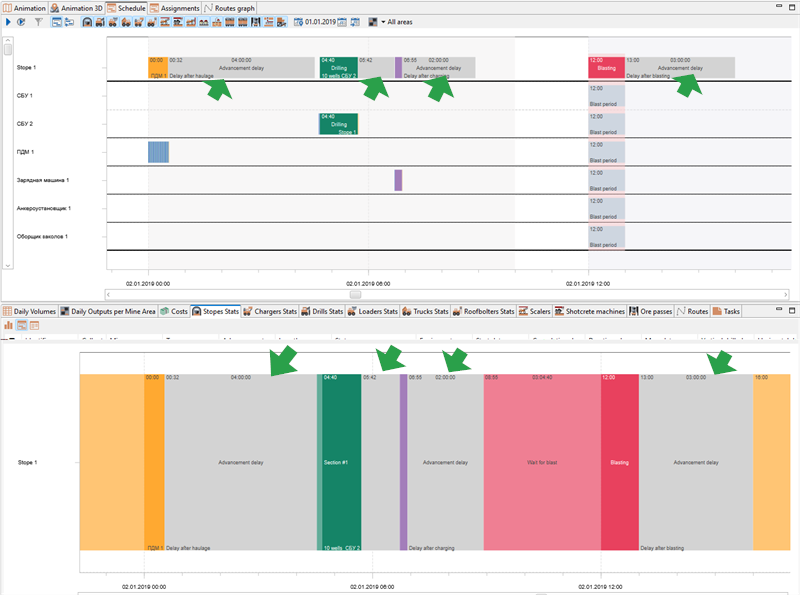Show bar chart view in Stopes Stats

point(9,326)
